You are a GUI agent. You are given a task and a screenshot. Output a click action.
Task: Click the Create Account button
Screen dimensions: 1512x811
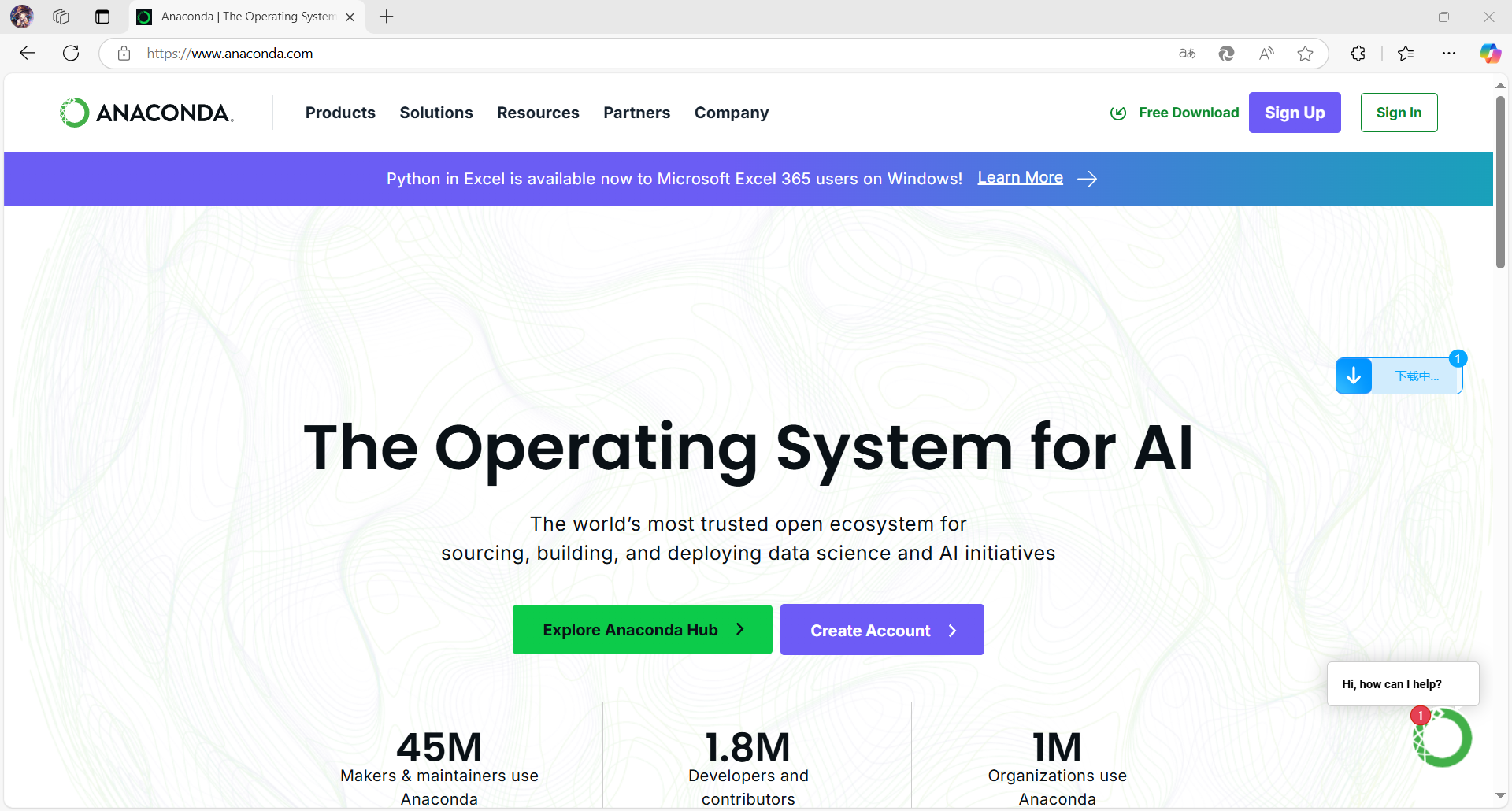[x=882, y=629]
